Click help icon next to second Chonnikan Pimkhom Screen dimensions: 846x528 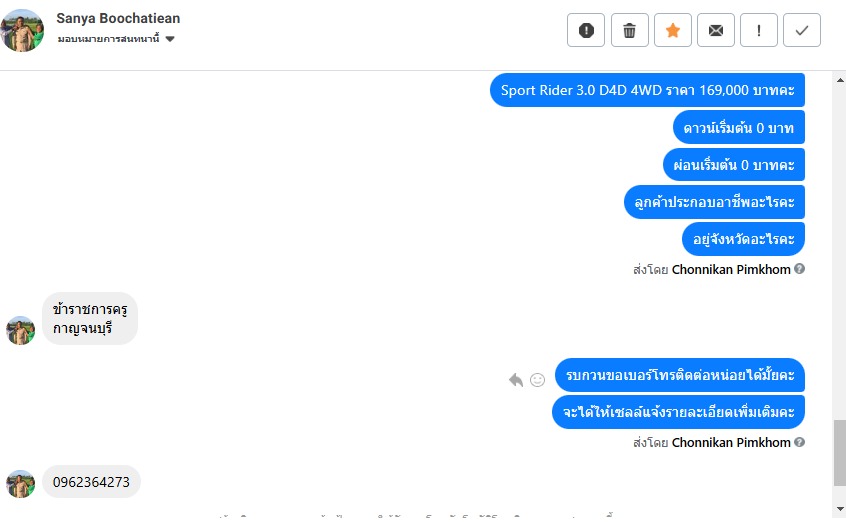800,442
